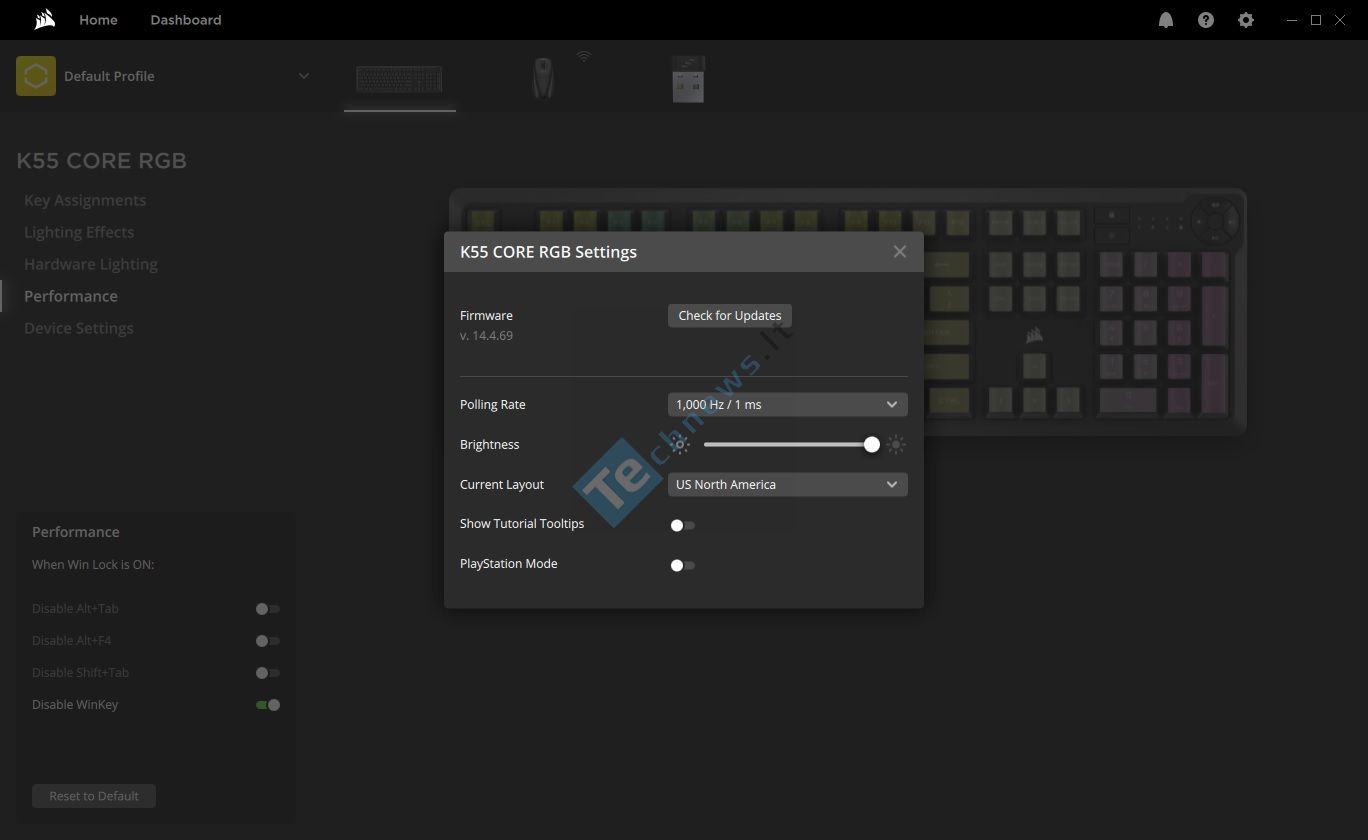Click the low brightness sun icon
The height and width of the screenshot is (840, 1368).
(x=680, y=445)
